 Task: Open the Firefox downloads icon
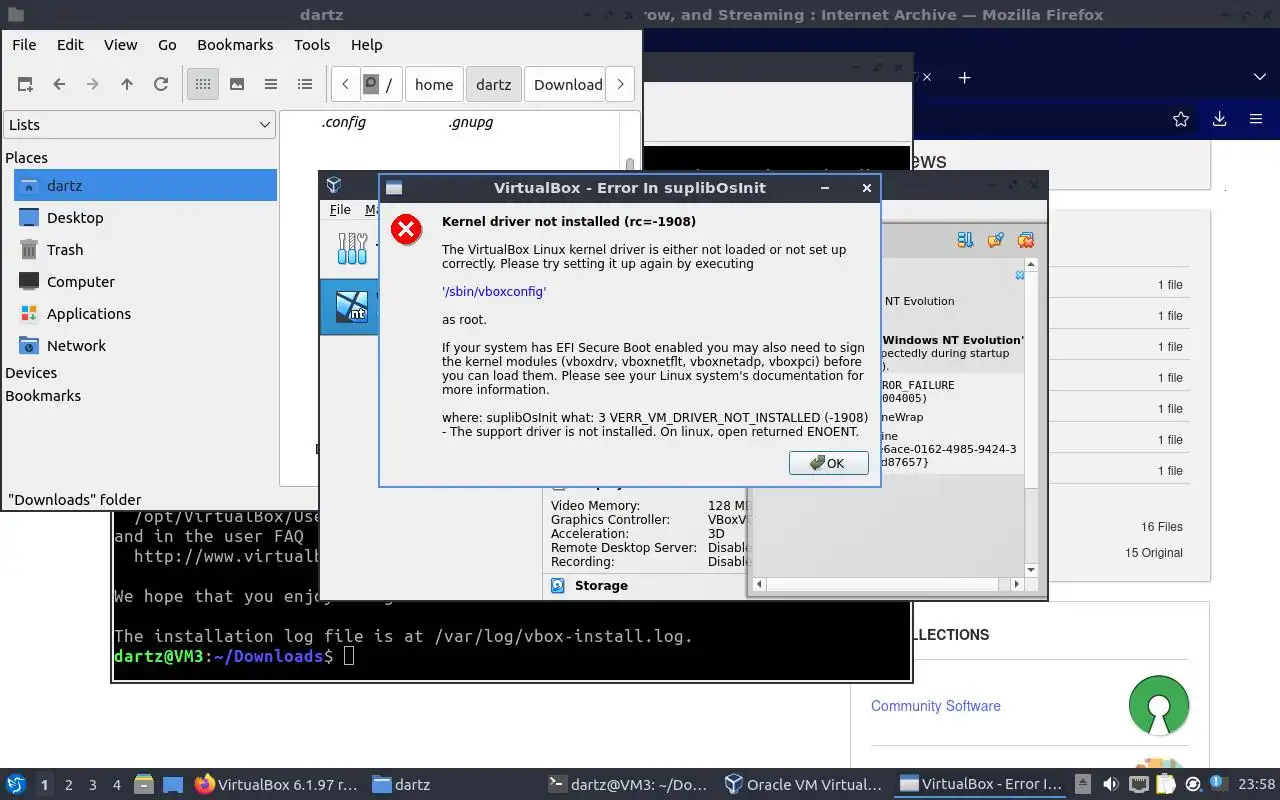(1219, 119)
